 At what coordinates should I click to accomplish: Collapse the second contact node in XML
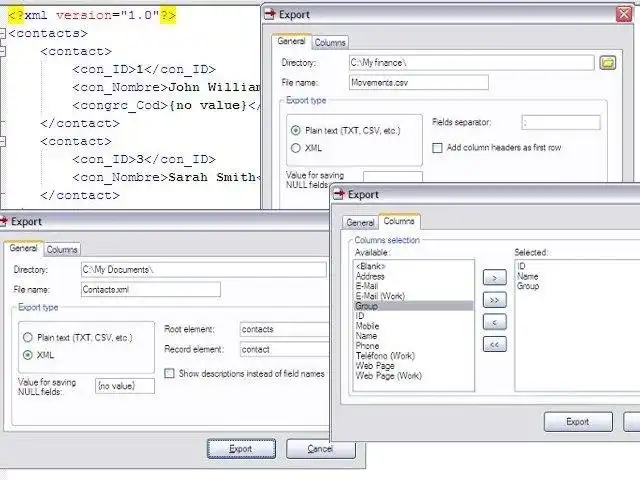click(2, 142)
